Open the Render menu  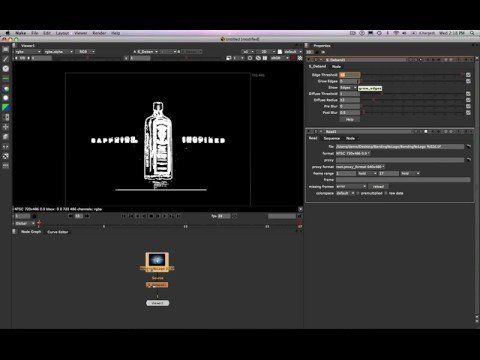(99, 33)
